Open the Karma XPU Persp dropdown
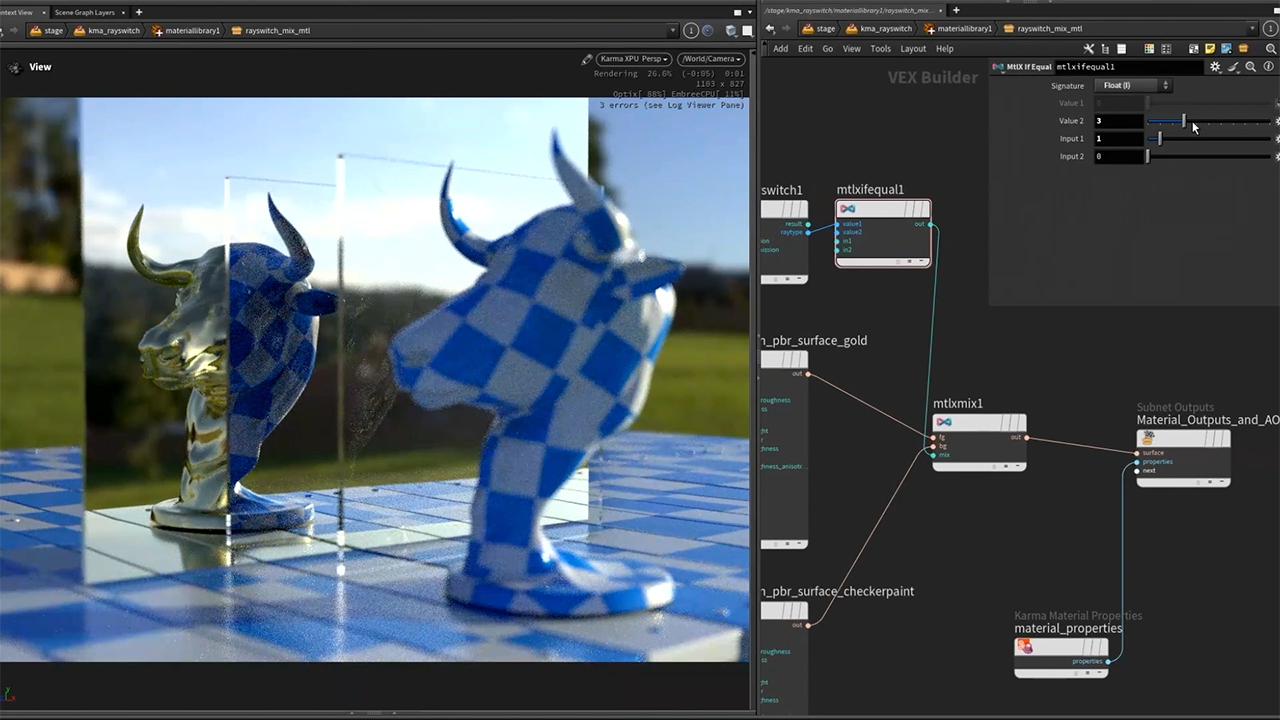 pos(634,59)
